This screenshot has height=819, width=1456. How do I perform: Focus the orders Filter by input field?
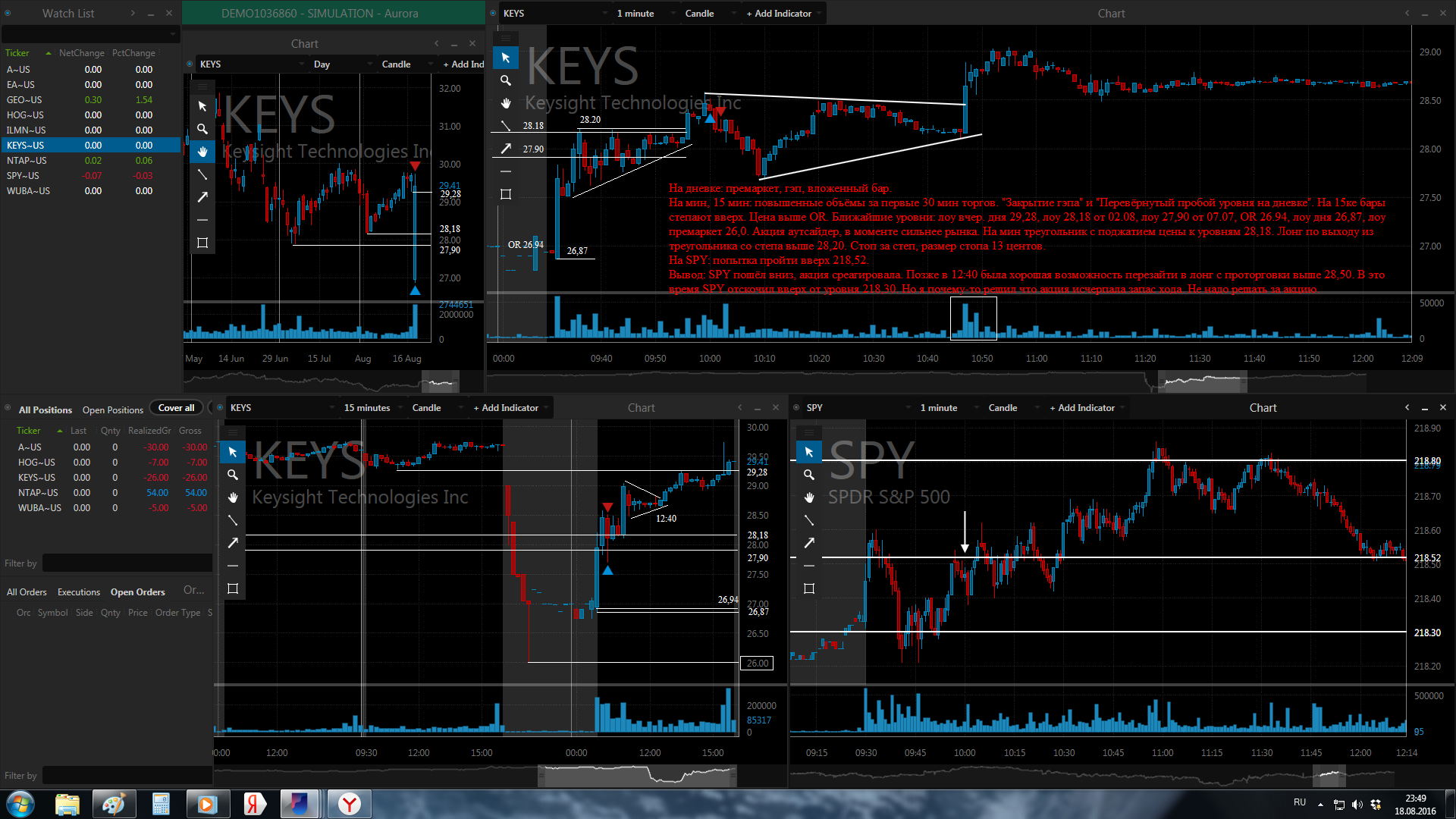127,775
